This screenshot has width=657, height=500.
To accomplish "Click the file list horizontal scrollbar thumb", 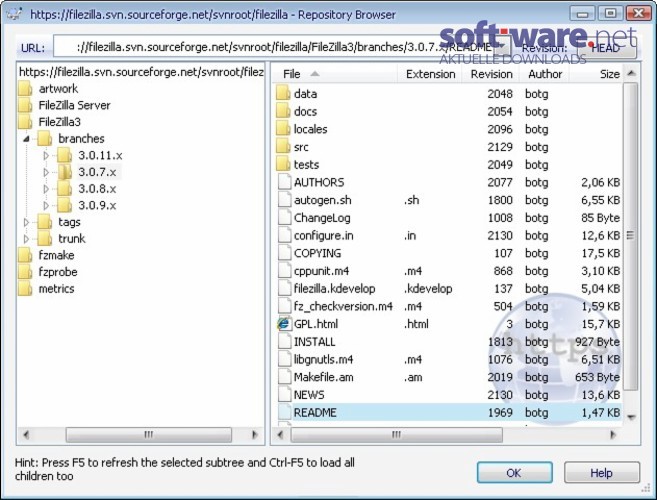I will 396,435.
